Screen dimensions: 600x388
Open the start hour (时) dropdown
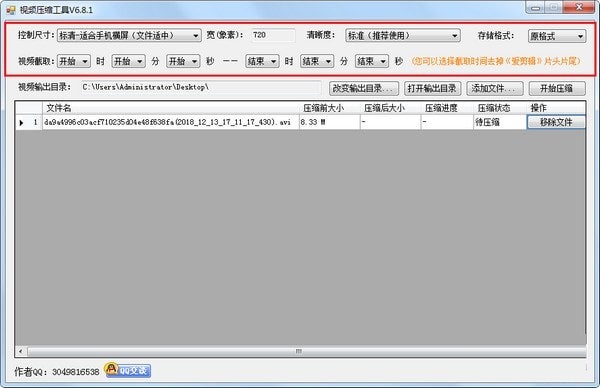coord(74,61)
